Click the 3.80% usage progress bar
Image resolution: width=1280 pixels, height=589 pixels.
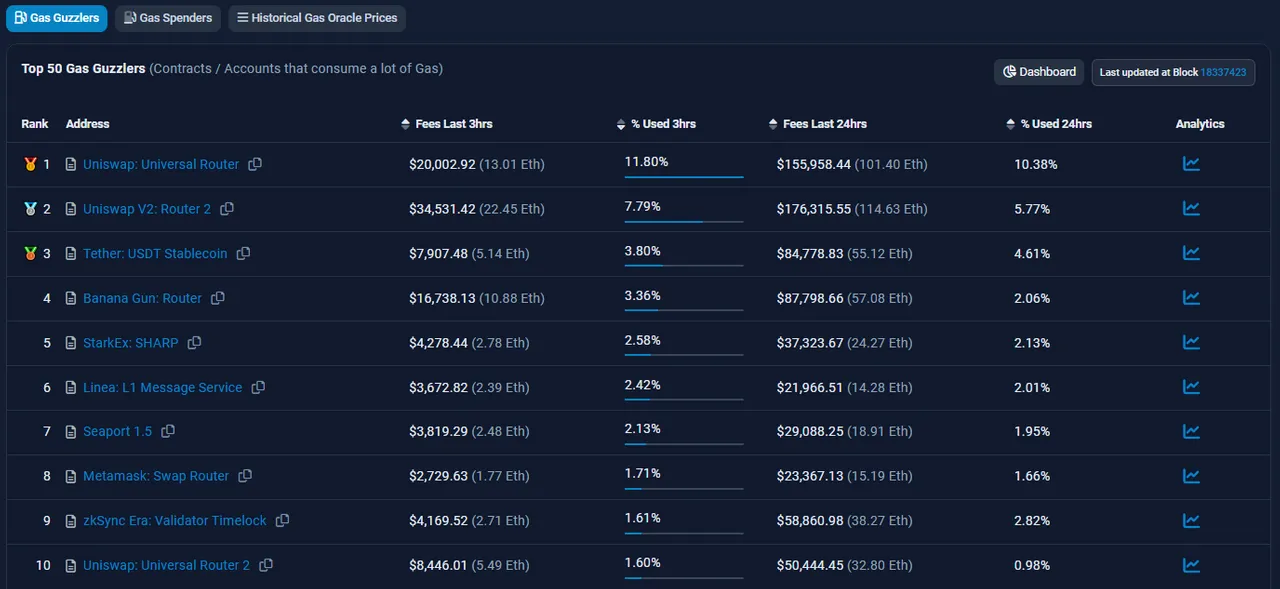(x=684, y=266)
